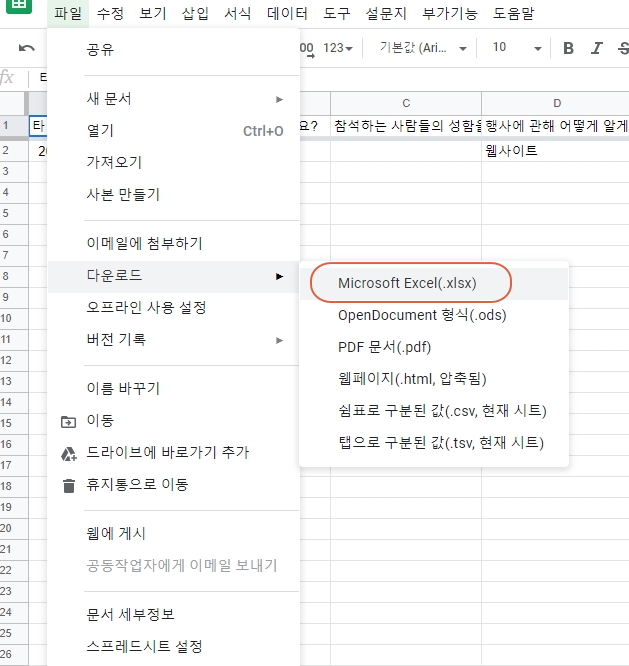The width and height of the screenshot is (629, 666).
Task: Open 문서 세부정보
Action: 174,614
